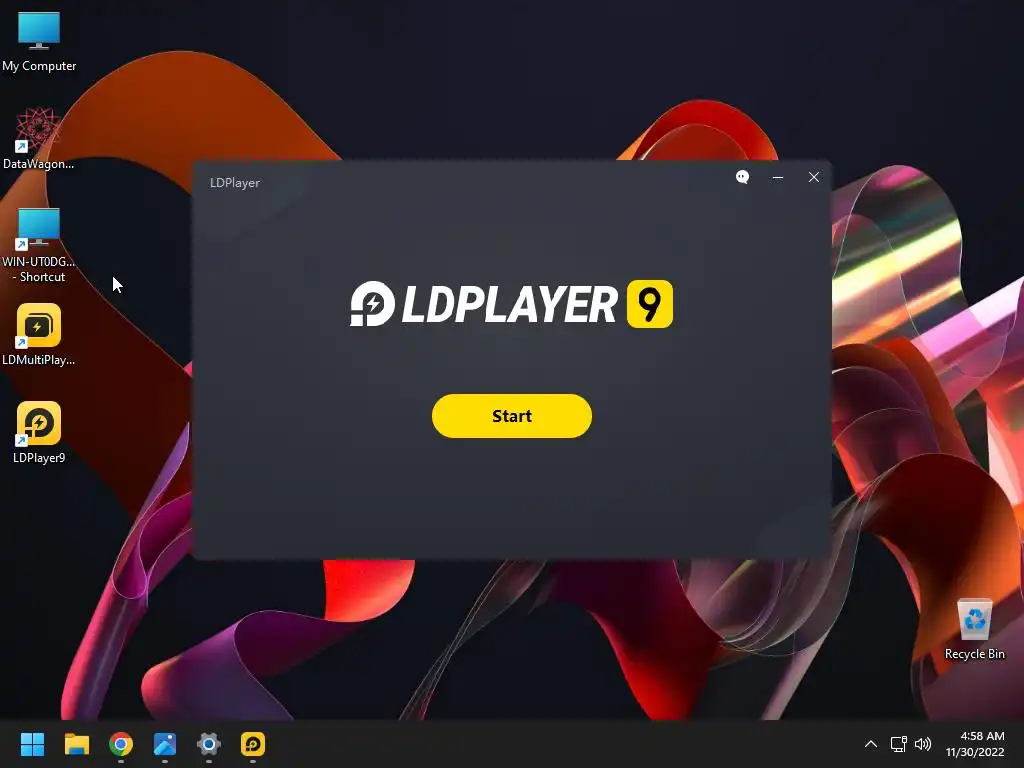Open volume speaker tray icon
1024x768 pixels.
923,744
